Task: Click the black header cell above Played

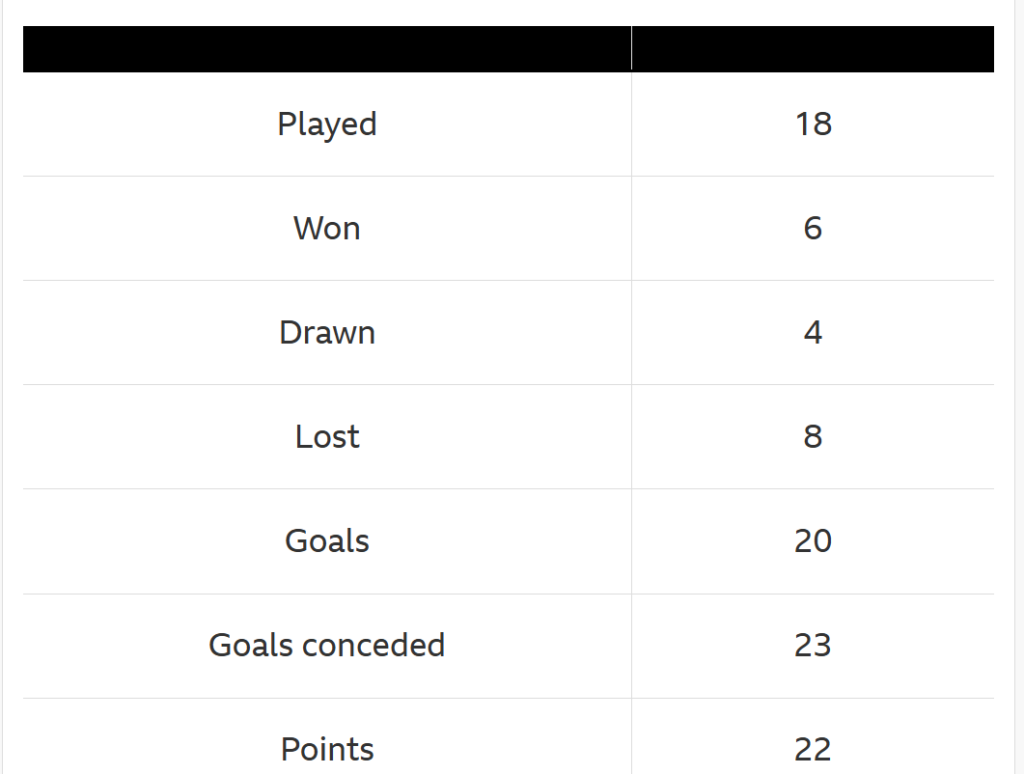Action: pos(327,49)
